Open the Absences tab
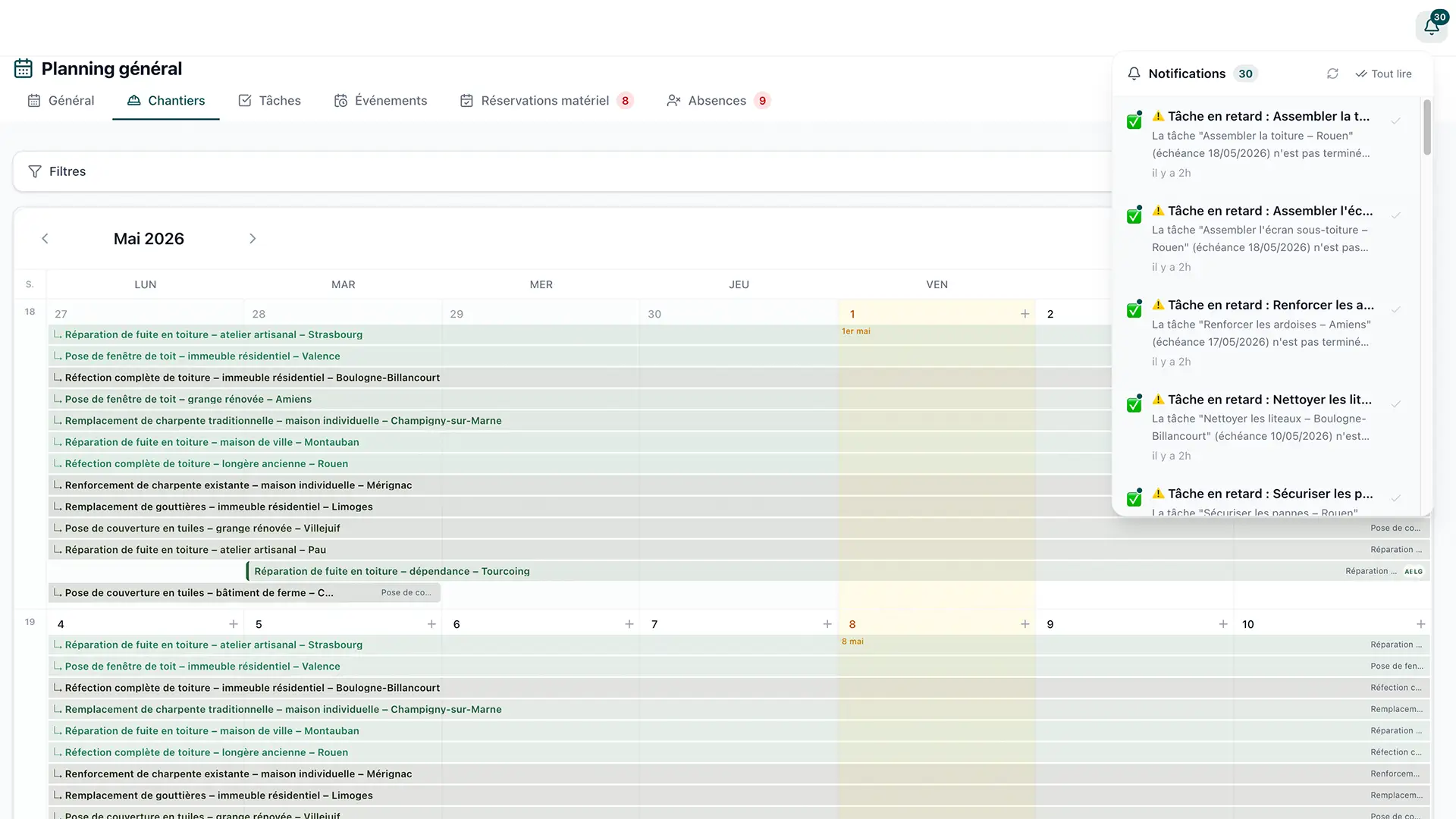 718,101
